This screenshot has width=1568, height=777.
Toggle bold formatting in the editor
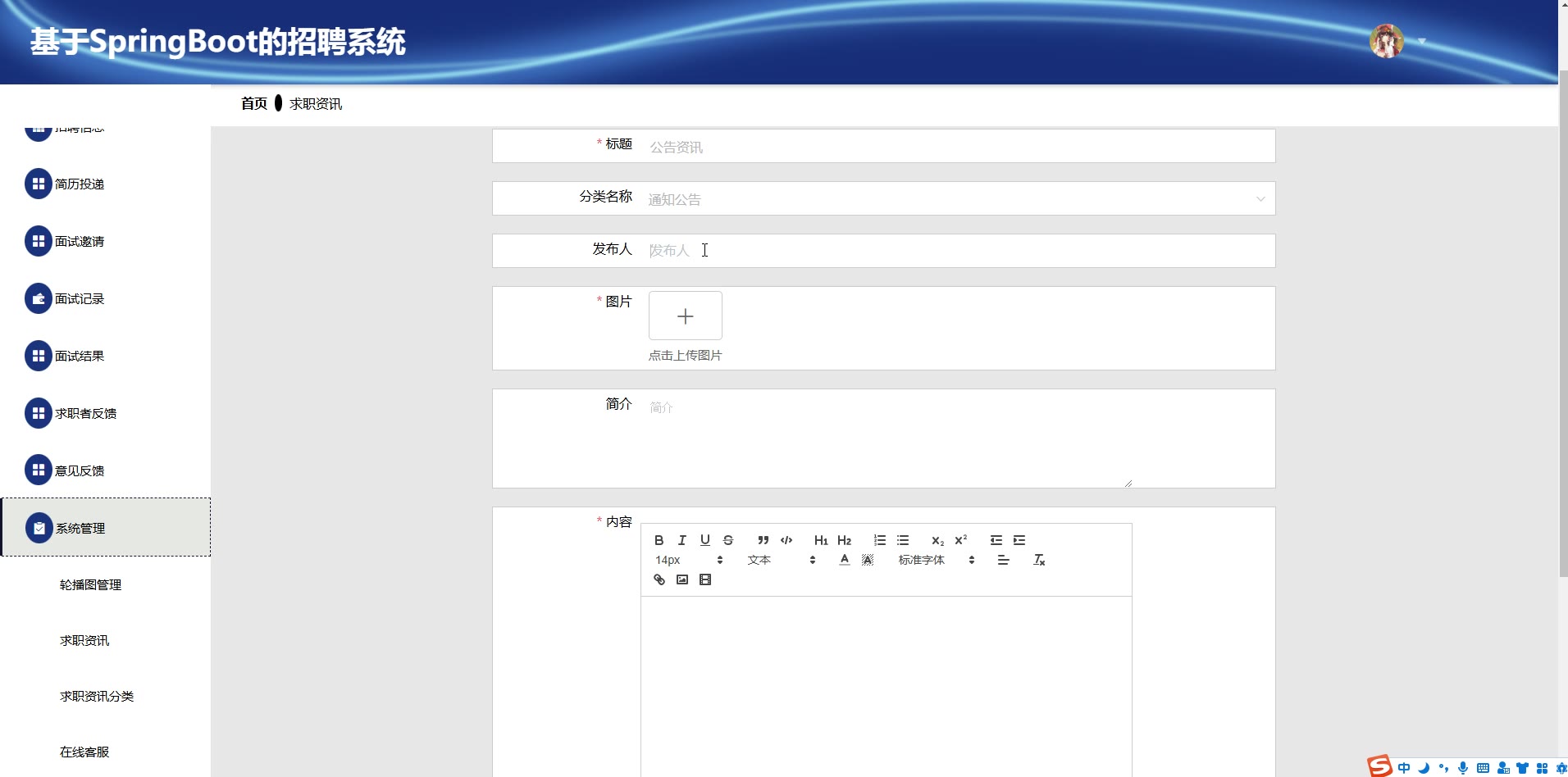click(659, 540)
